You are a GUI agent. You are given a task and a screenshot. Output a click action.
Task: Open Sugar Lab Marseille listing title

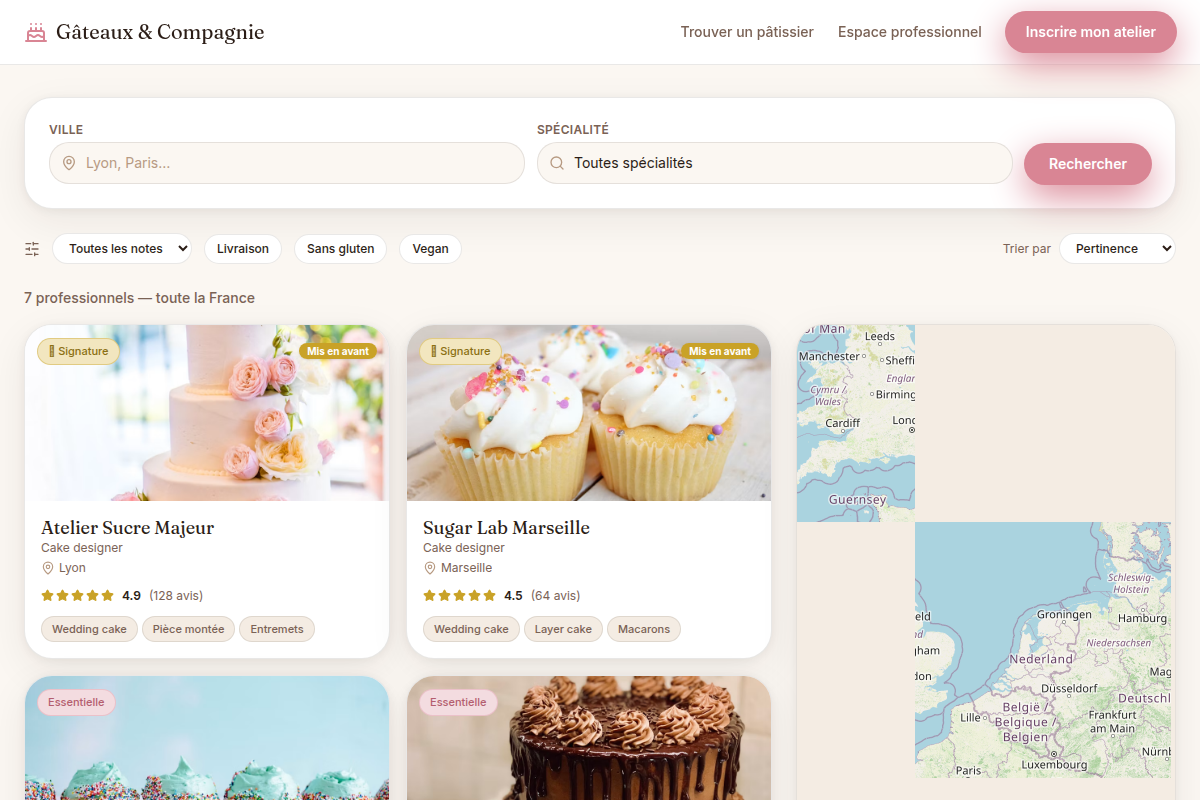[506, 528]
